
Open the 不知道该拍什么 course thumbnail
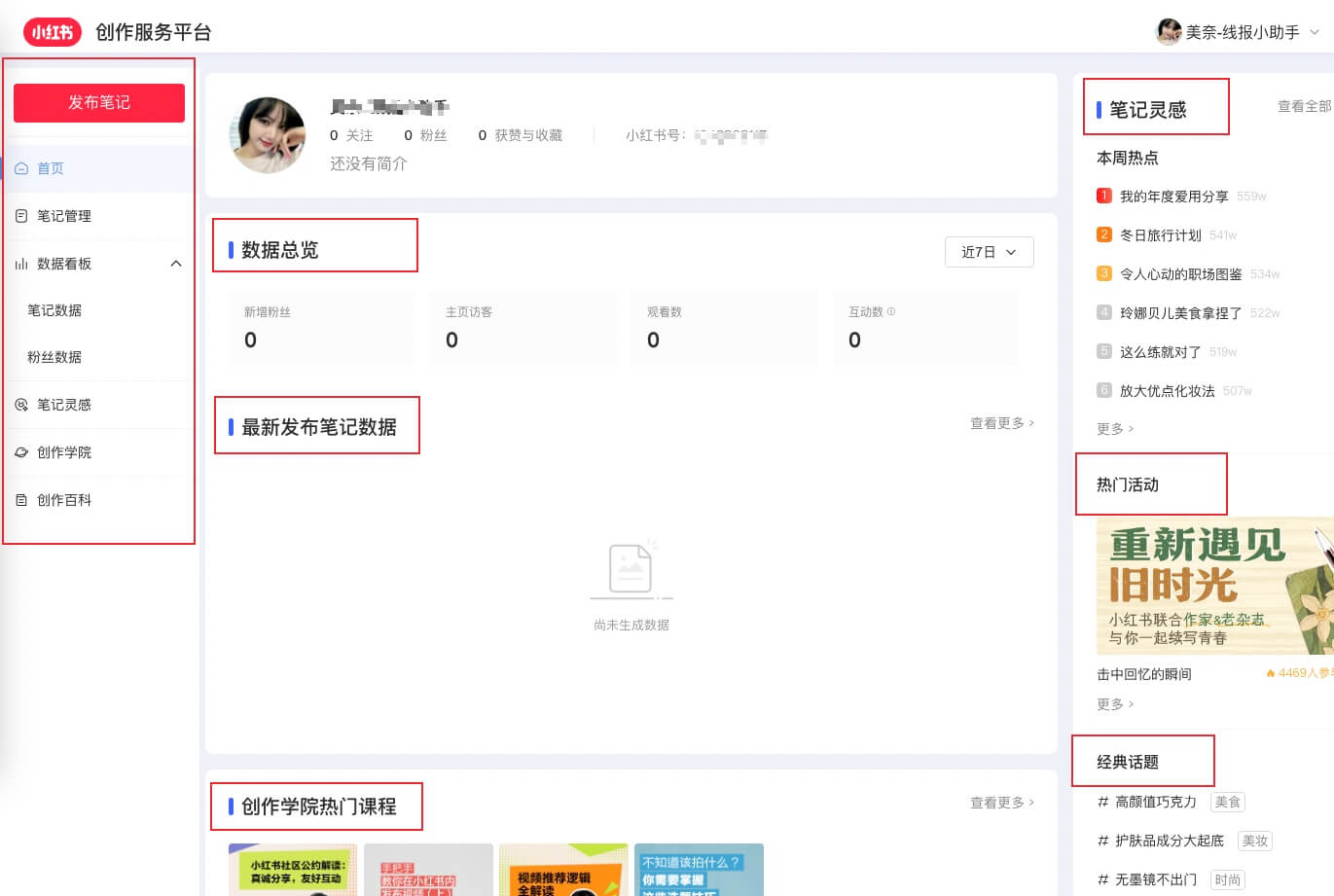(699, 870)
